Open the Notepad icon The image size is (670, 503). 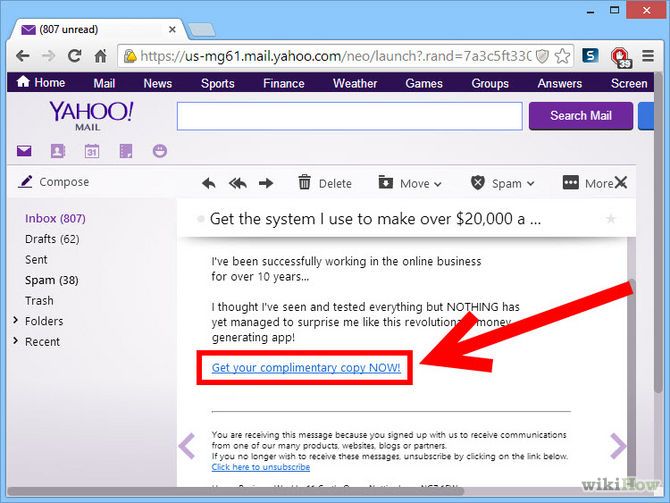click(x=126, y=151)
